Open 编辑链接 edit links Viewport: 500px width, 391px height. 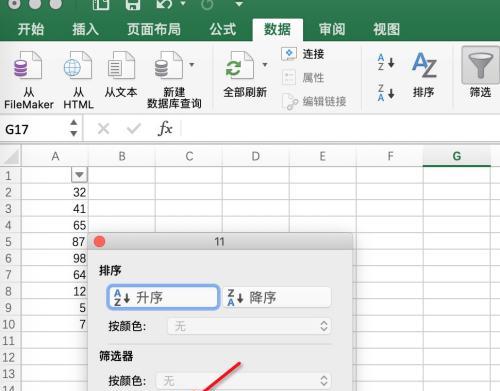pos(314,101)
